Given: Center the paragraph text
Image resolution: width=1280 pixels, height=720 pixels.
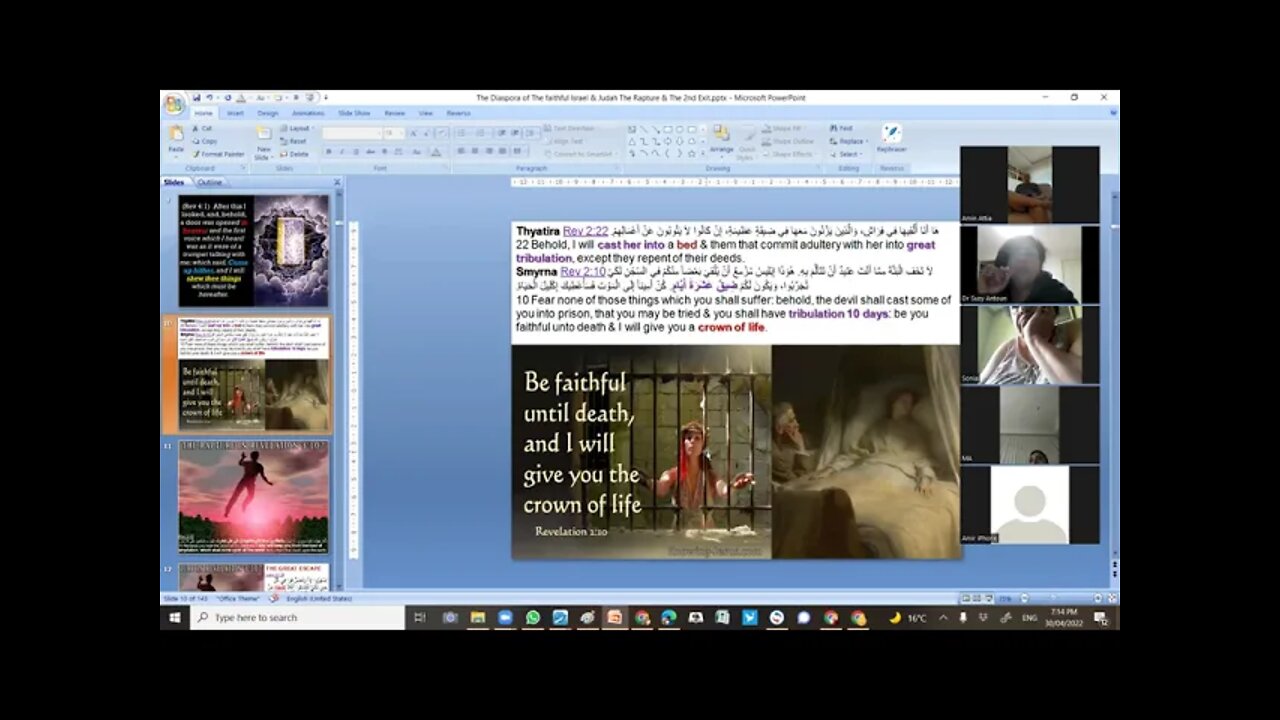Looking at the screenshot, I should point(475,150).
